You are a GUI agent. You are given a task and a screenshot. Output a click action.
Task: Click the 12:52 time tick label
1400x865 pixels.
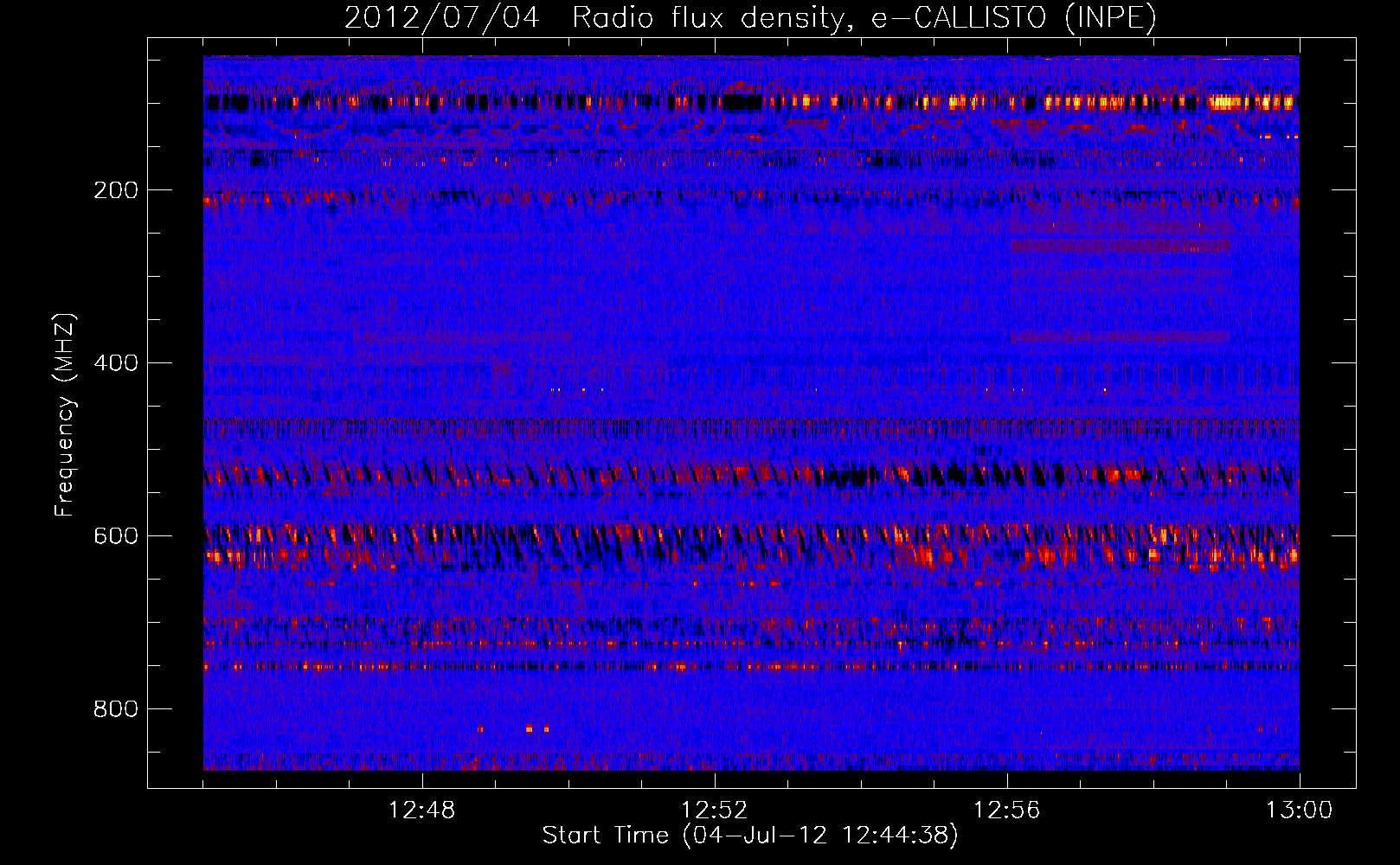715,811
